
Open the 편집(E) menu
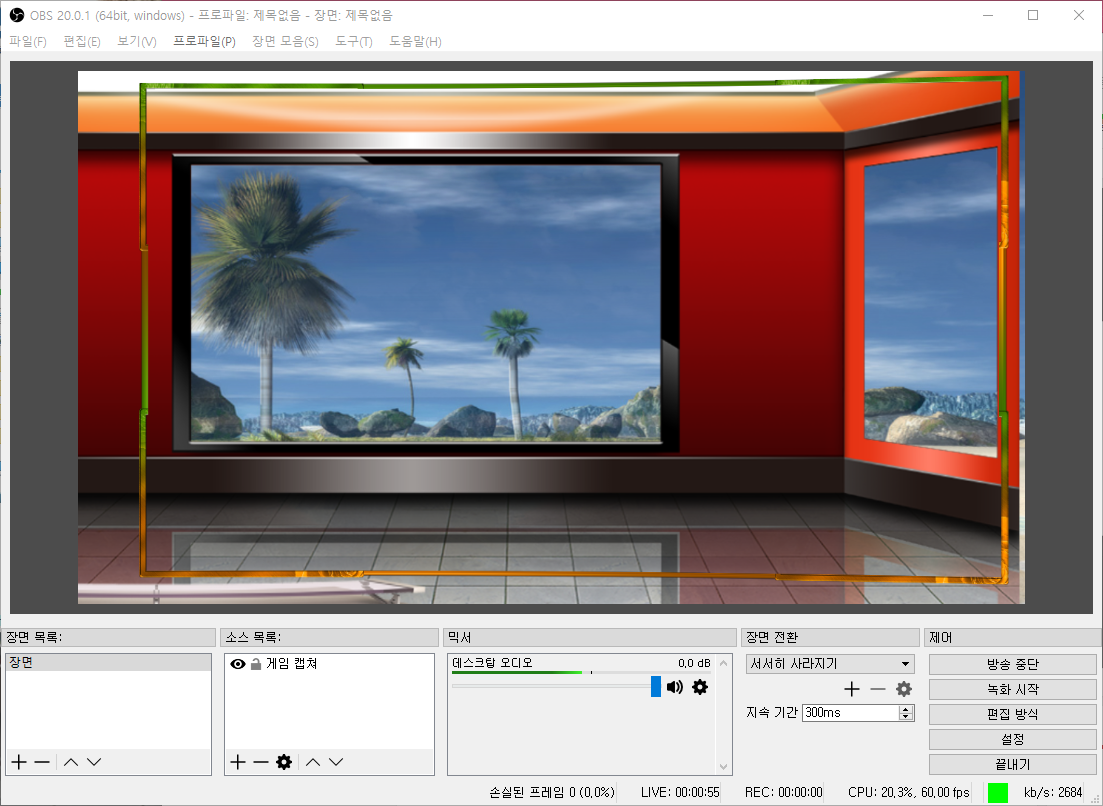coord(82,41)
